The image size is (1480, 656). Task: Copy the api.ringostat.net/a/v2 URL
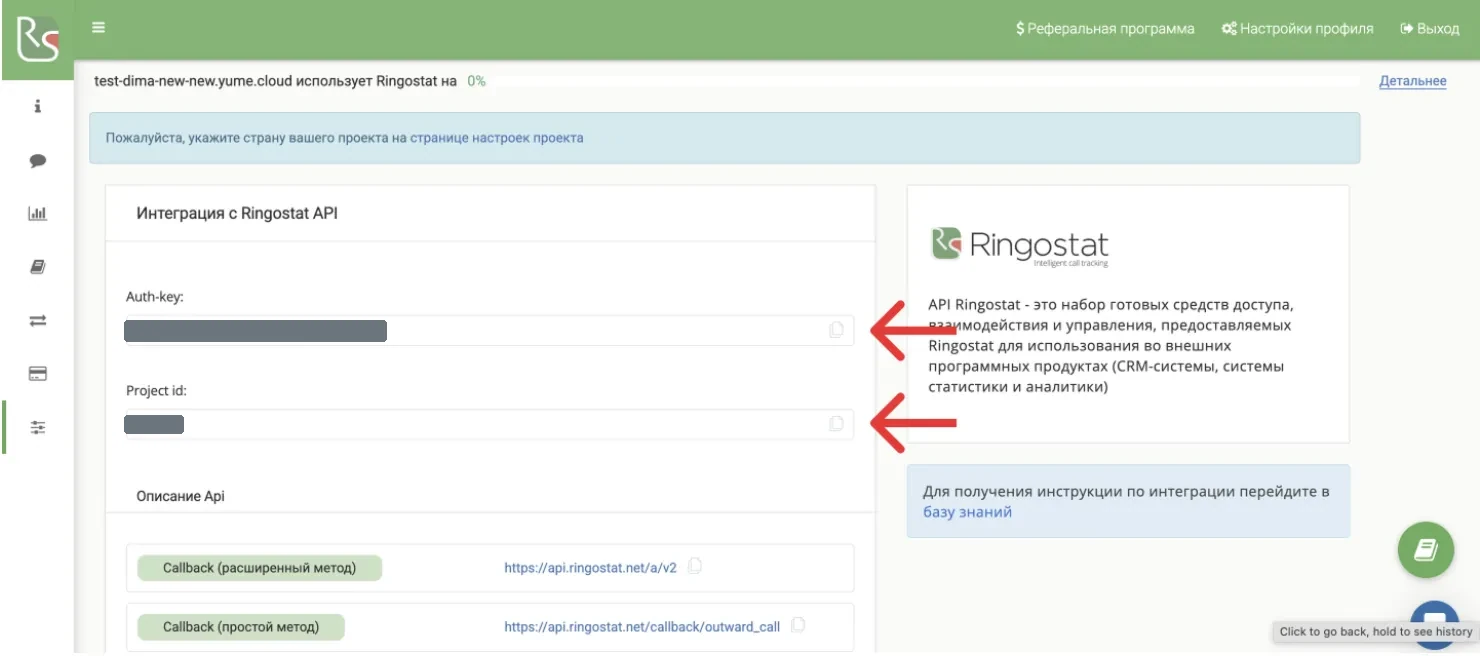(695, 566)
